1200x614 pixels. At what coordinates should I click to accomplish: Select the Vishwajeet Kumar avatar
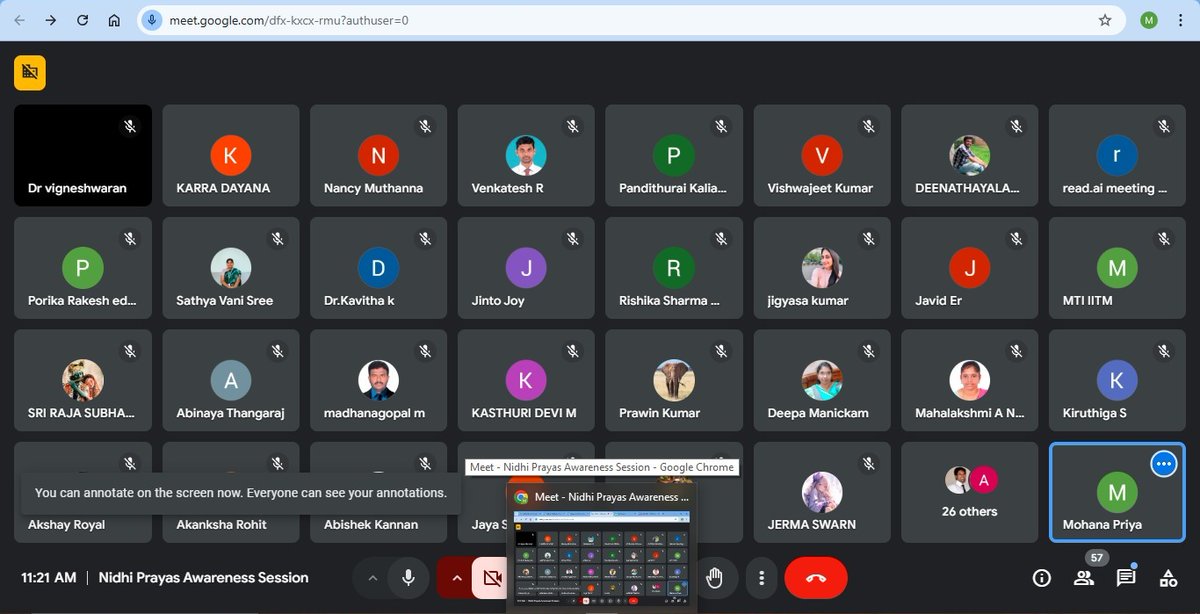822,155
